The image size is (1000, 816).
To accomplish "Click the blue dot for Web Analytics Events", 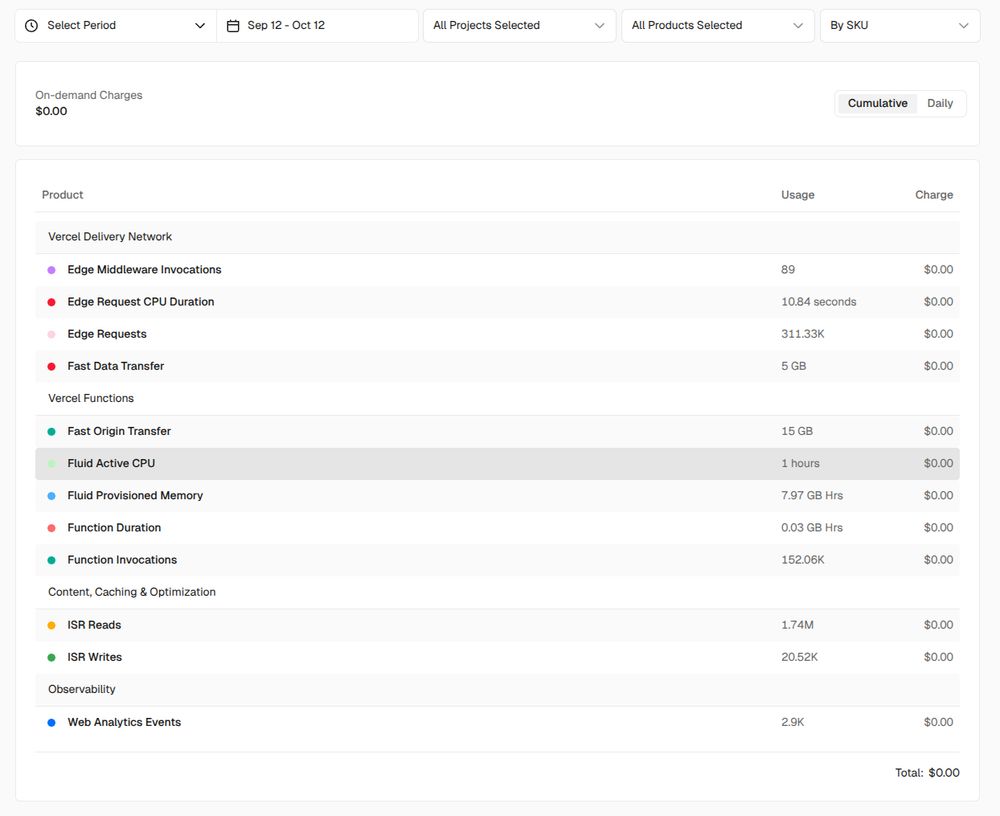I will [52, 722].
